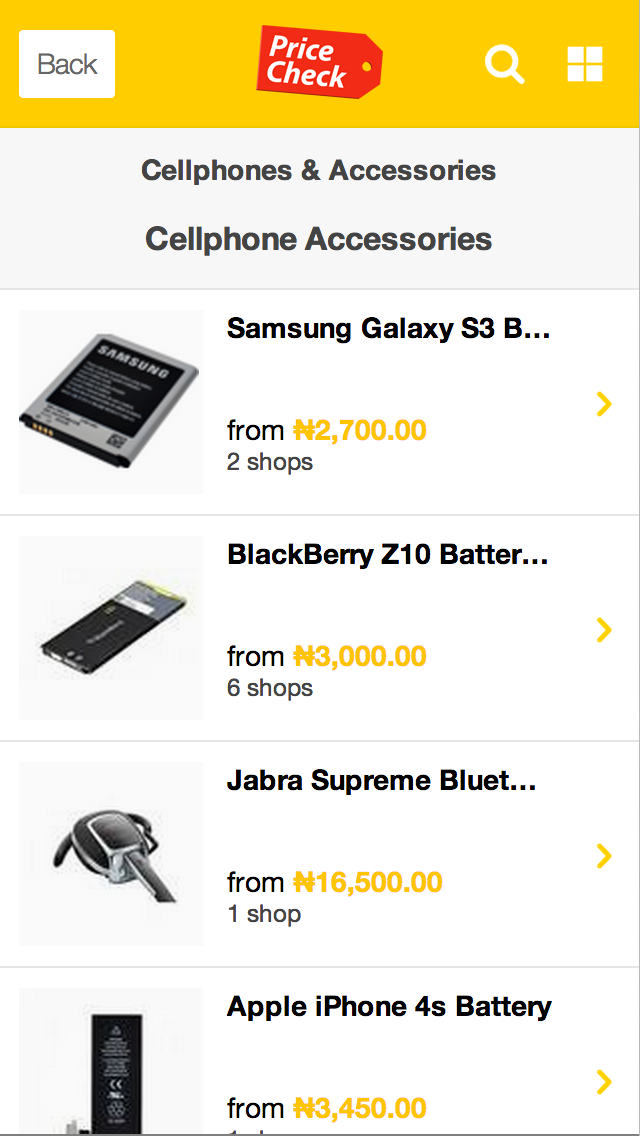View Samsung battery product thumbnail
This screenshot has width=640, height=1136.
tap(111, 402)
